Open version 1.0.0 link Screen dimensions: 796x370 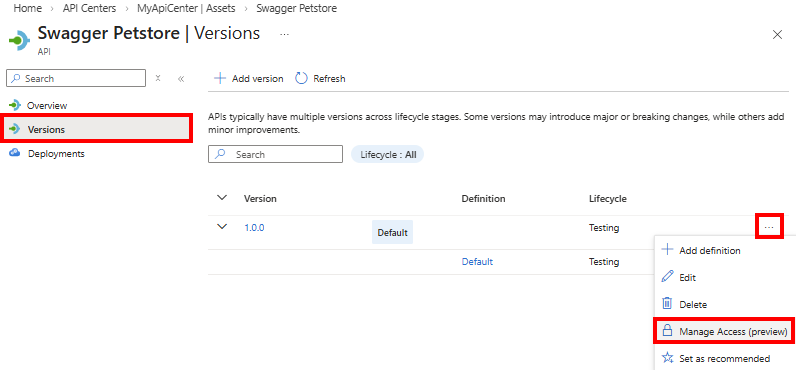[x=254, y=227]
